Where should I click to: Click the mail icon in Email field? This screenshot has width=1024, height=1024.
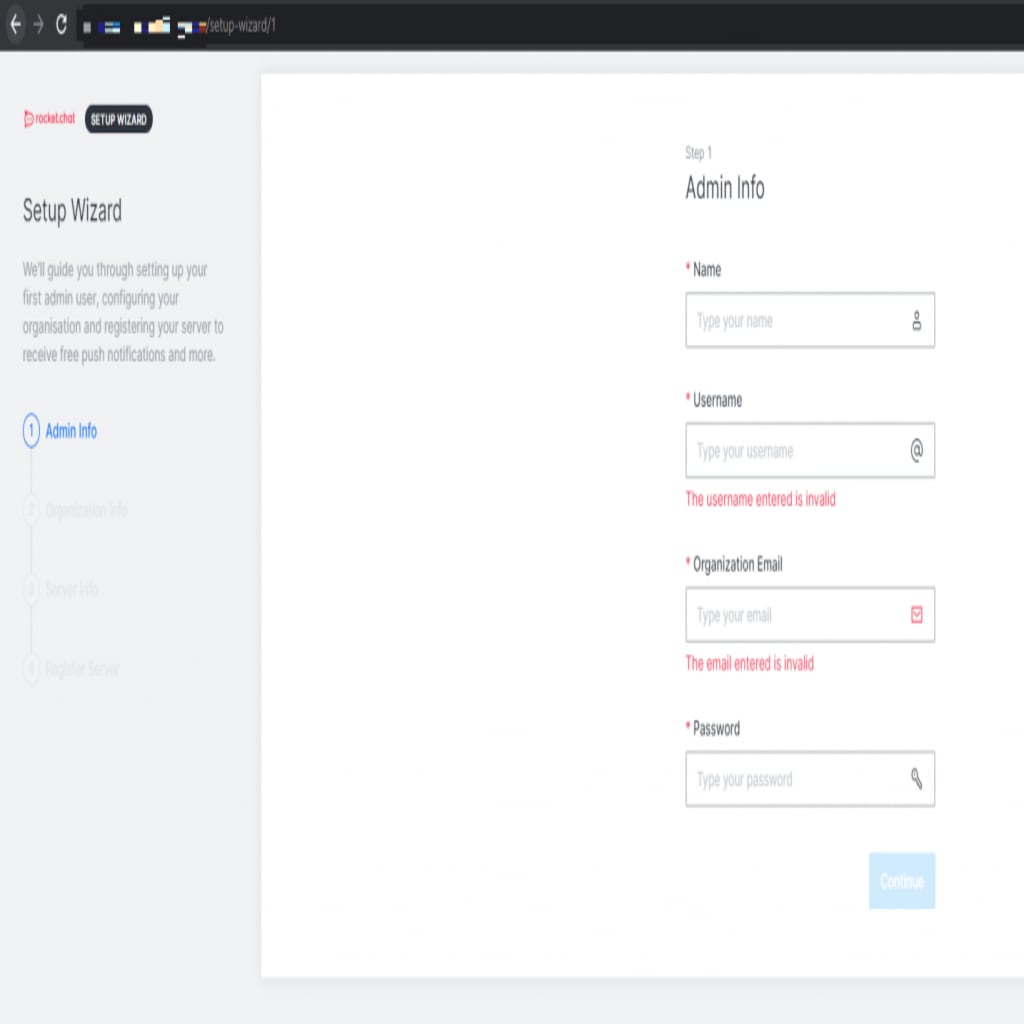916,615
